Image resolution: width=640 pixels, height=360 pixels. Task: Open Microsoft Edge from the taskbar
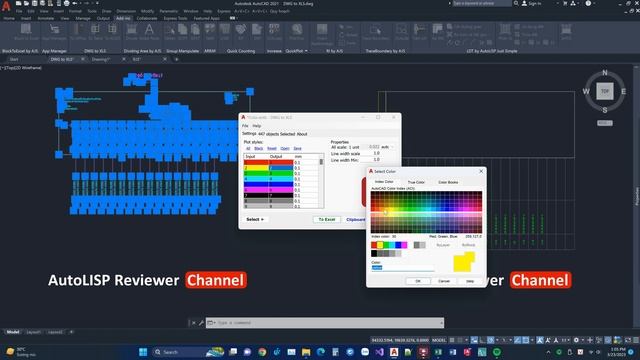click(x=321, y=352)
